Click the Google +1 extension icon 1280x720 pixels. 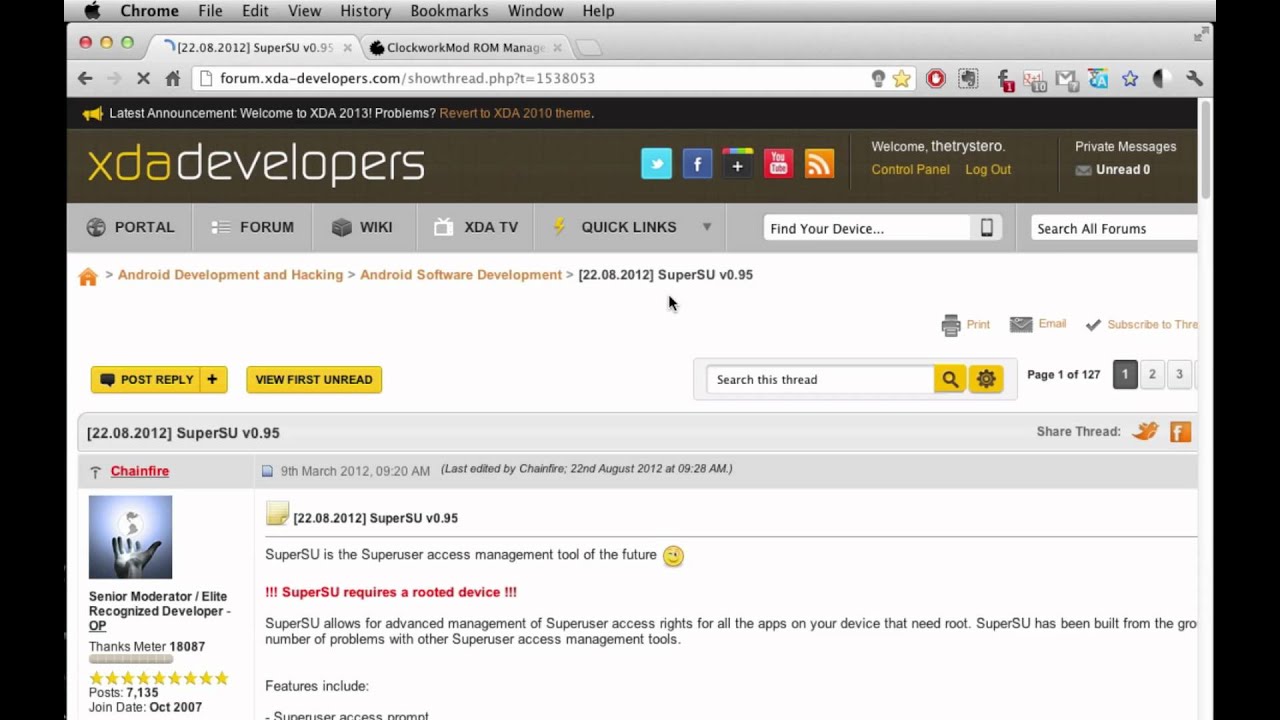1034,79
